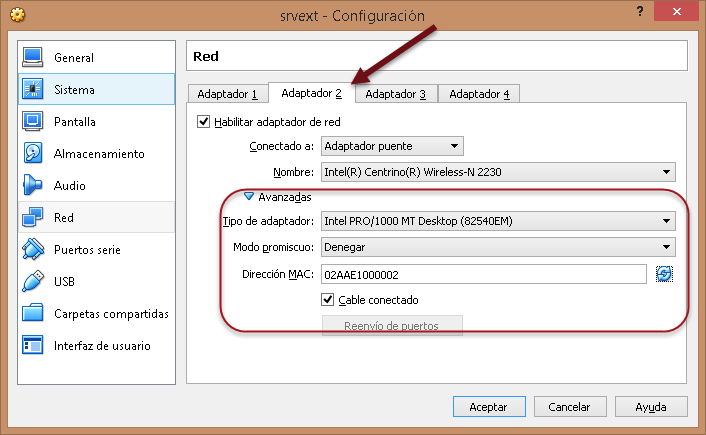Open the Tipo de adaptador dropdown
Image resolution: width=706 pixels, height=435 pixels.
click(497, 222)
